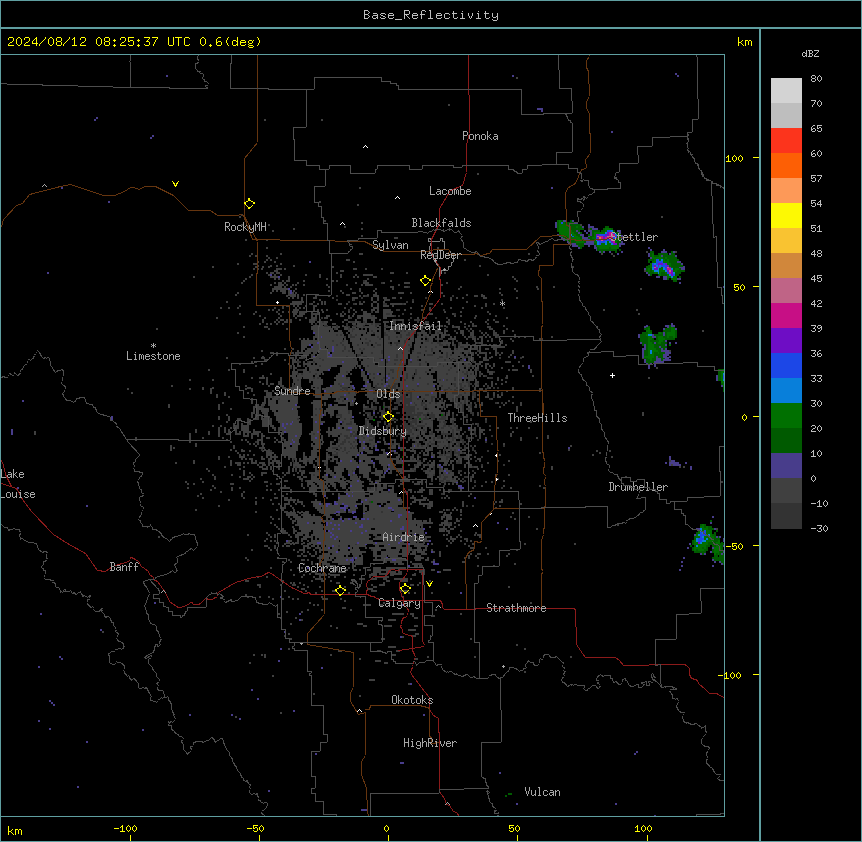Viewport: 862px width, 842px height.
Task: Click the yellow V marker east of Calgary
Action: point(429,584)
